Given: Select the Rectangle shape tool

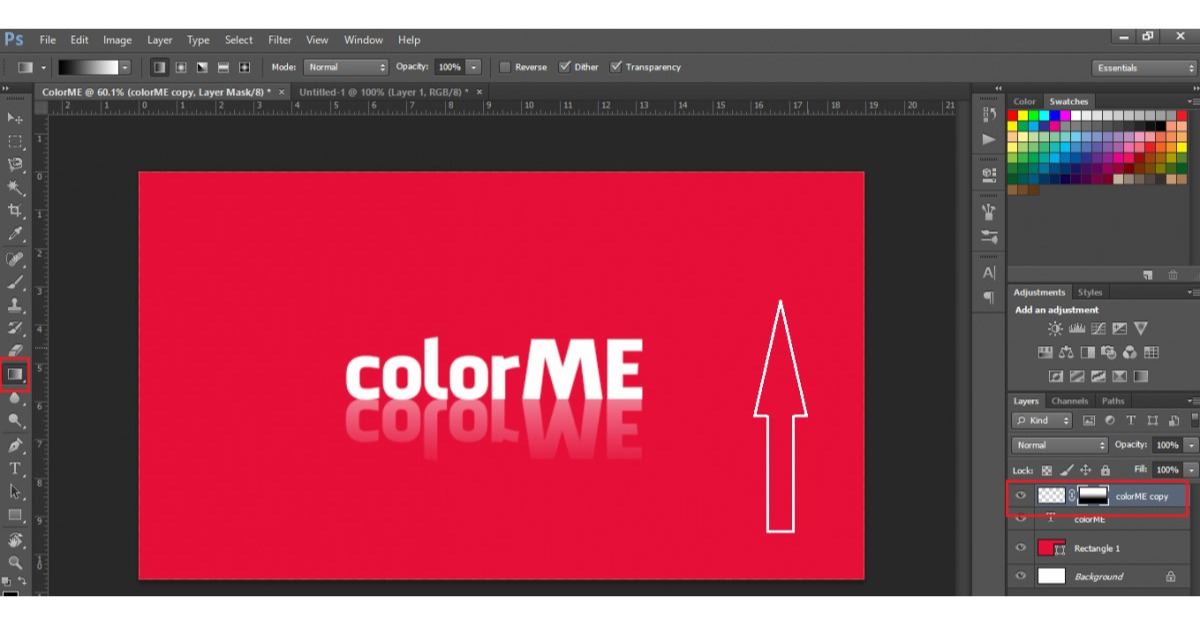Looking at the screenshot, I should pyautogui.click(x=15, y=515).
